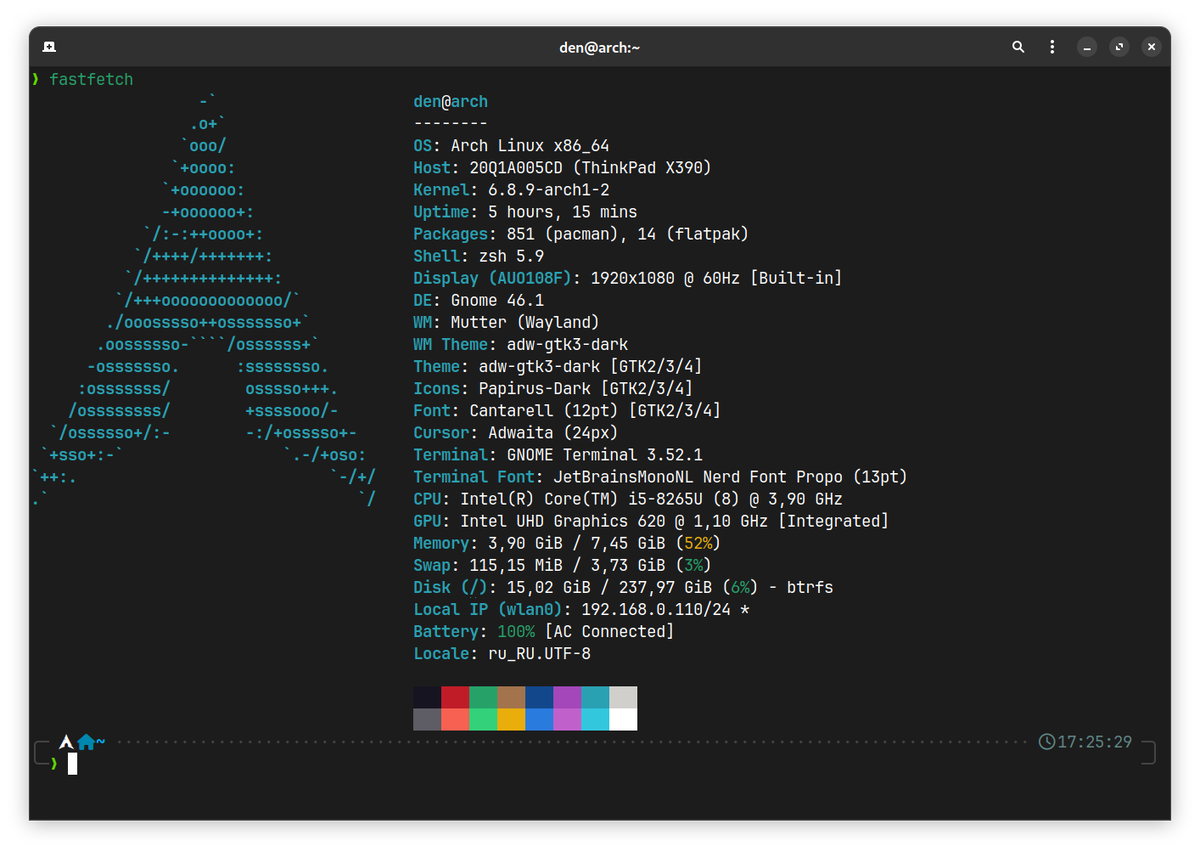Click the Icons line Papirus-Dark
Image resolution: width=1200 pixels, height=852 pixels.
[553, 388]
